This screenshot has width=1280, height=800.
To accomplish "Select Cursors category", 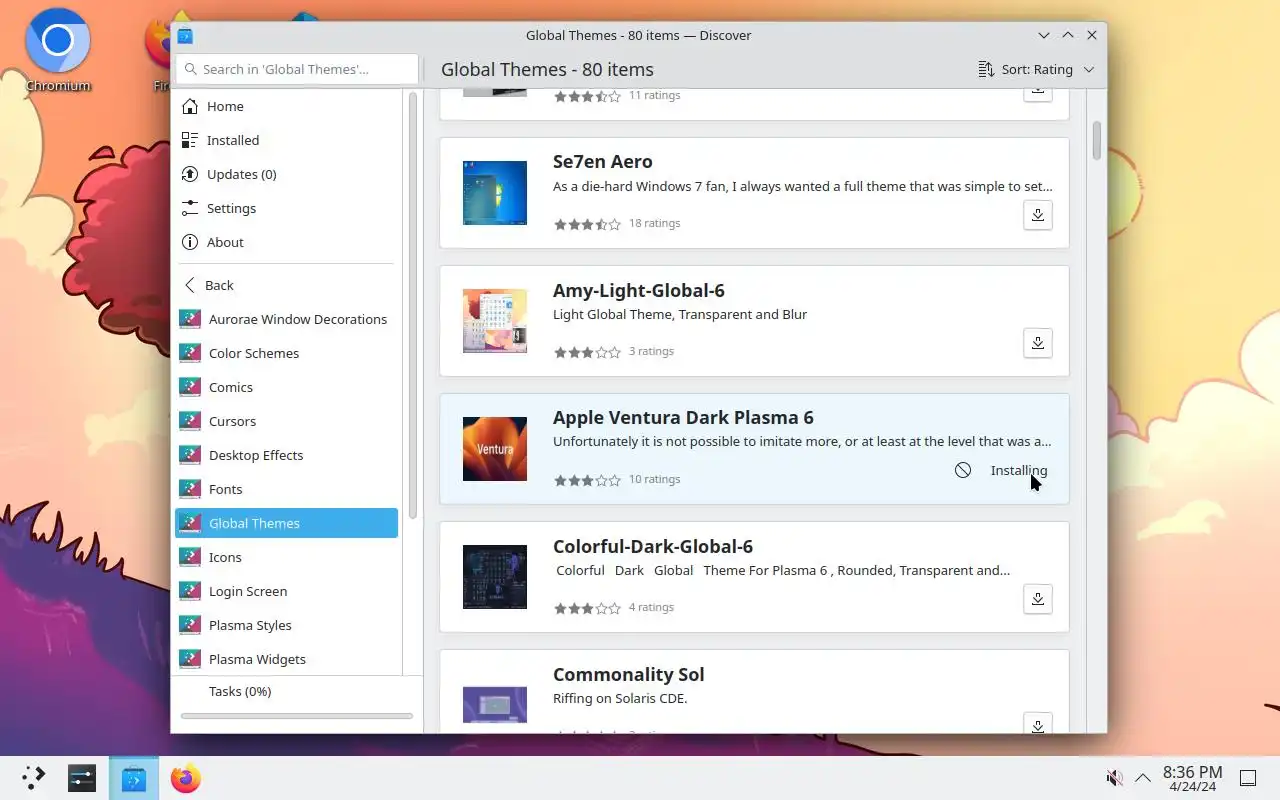I will [x=287, y=421].
